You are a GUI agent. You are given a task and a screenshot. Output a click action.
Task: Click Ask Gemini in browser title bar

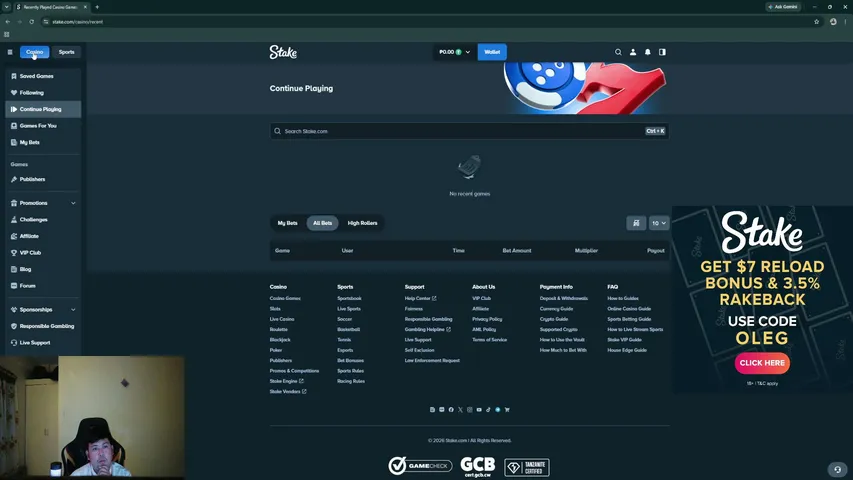click(x=783, y=7)
